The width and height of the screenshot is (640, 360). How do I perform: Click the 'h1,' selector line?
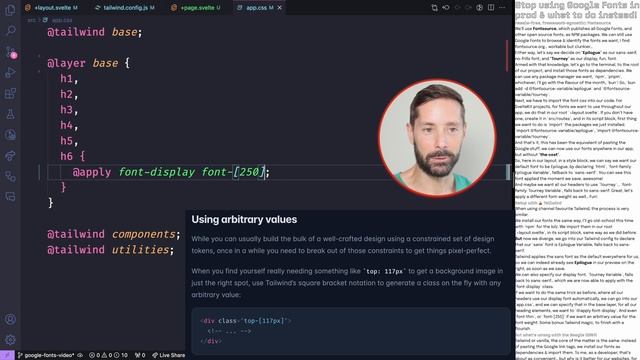point(69,78)
